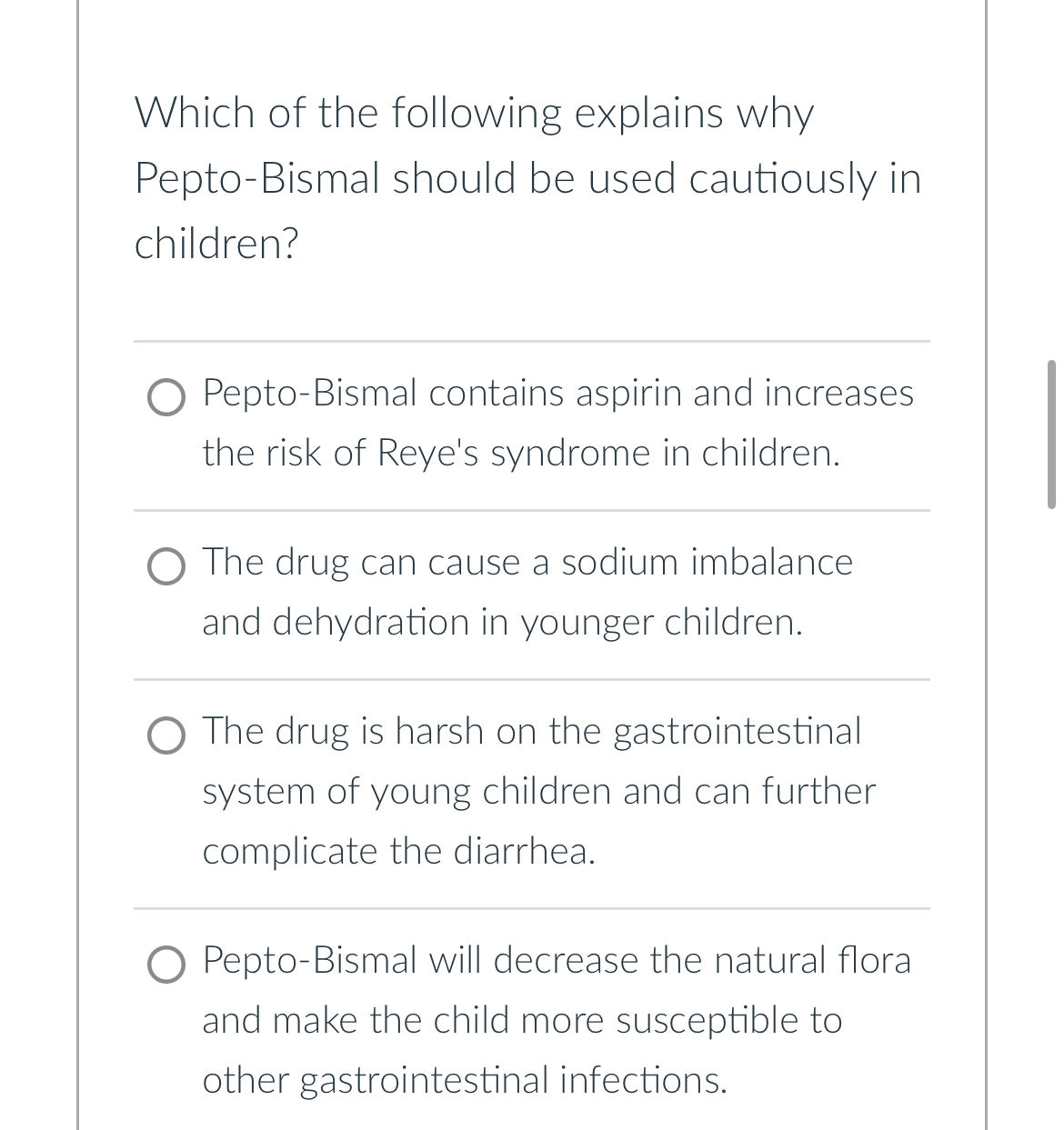Click the separator between second and third options

click(532, 679)
